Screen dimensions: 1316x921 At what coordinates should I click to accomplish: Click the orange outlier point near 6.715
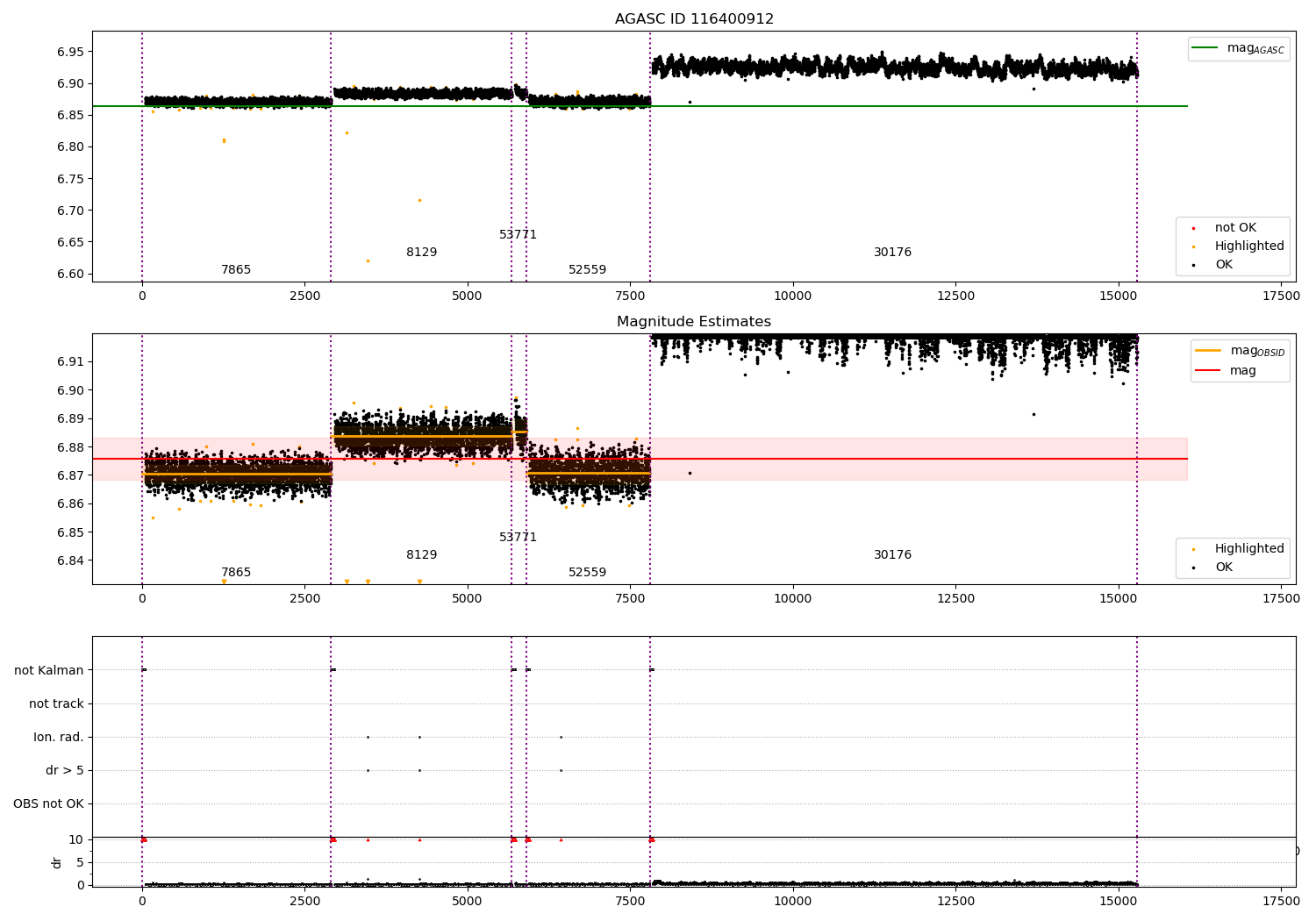419,200
